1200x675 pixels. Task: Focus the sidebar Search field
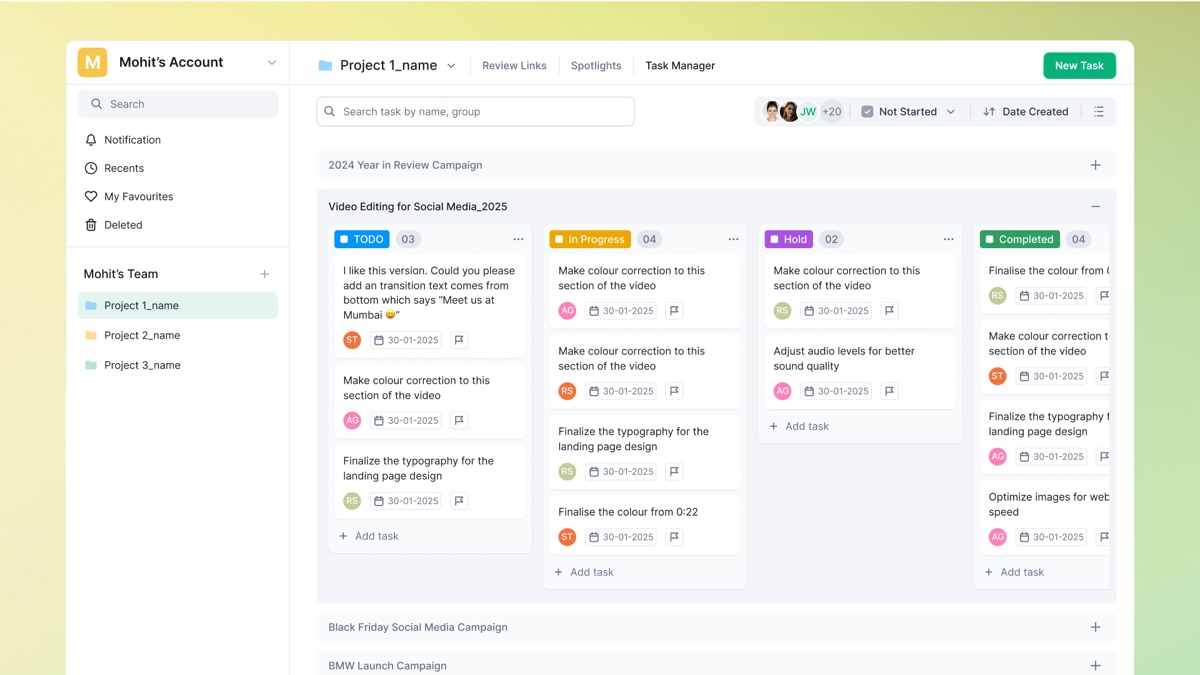point(178,104)
